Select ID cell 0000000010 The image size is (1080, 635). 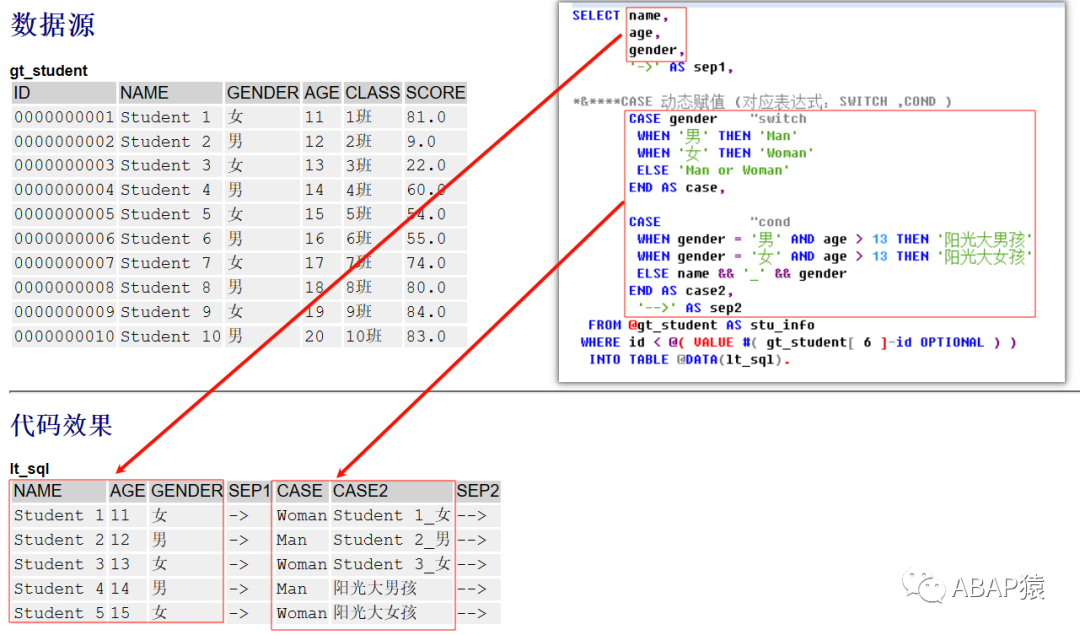64,337
